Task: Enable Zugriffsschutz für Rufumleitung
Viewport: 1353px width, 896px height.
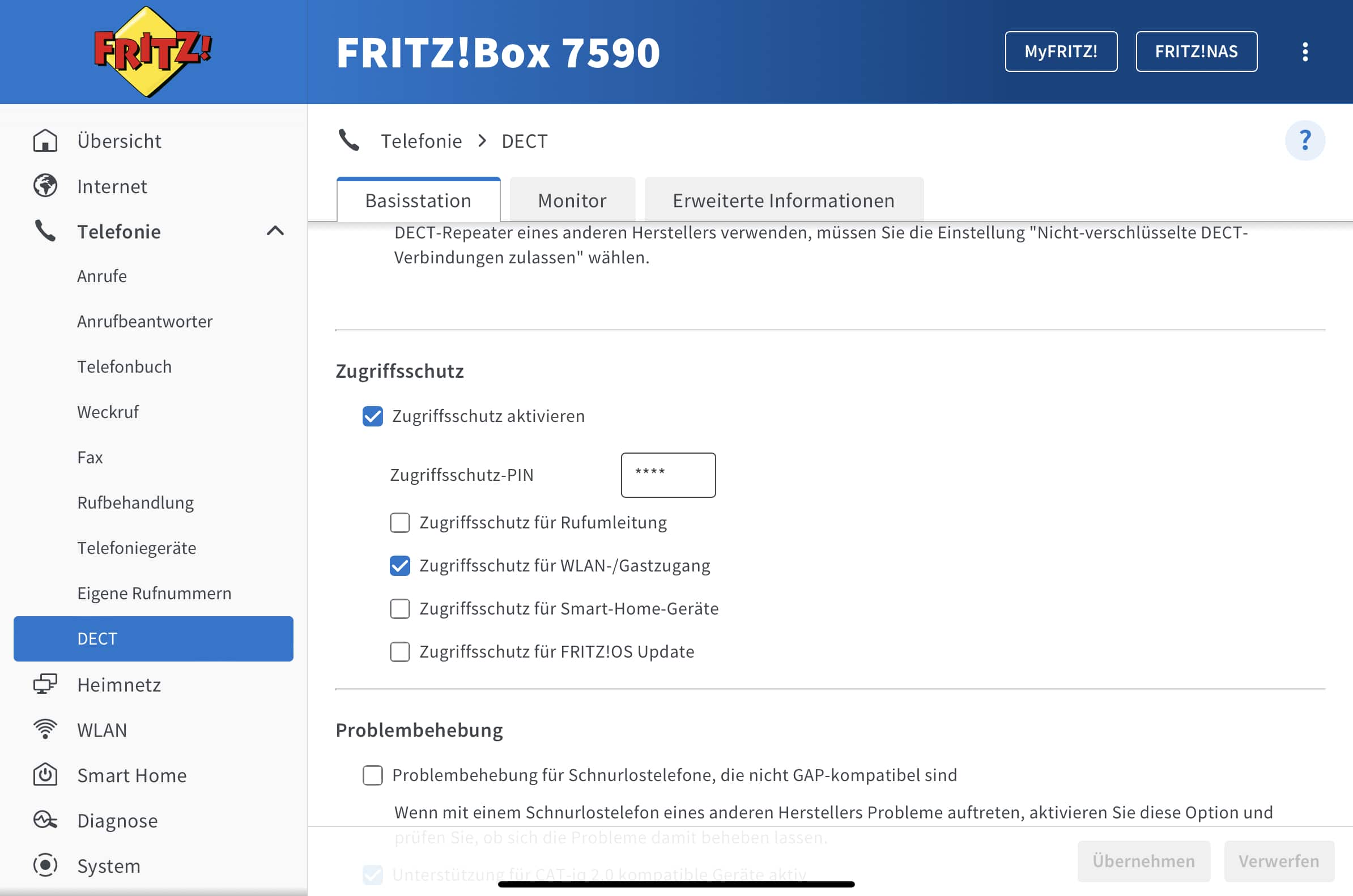Action: tap(400, 522)
